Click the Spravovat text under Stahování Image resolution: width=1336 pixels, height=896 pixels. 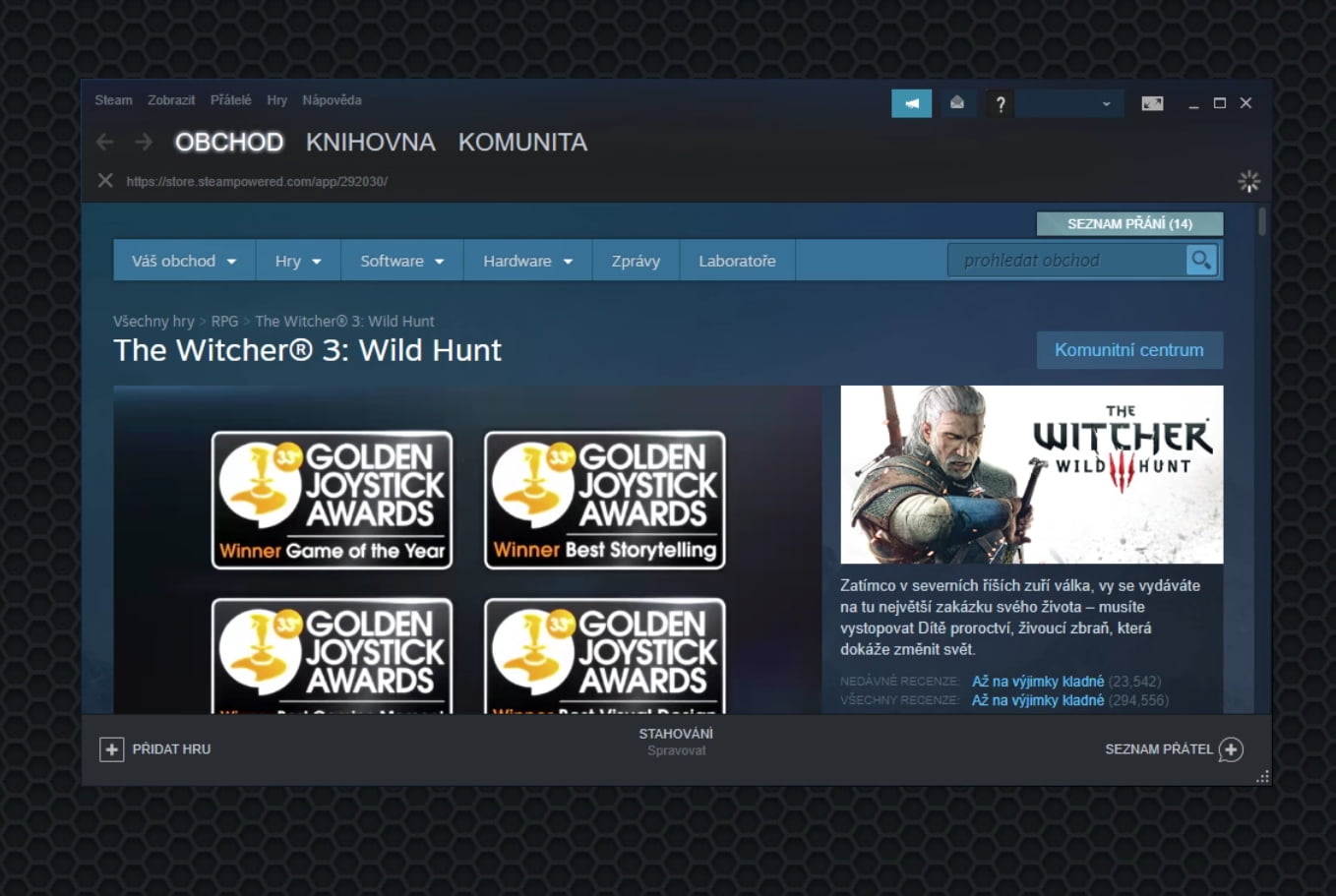676,750
